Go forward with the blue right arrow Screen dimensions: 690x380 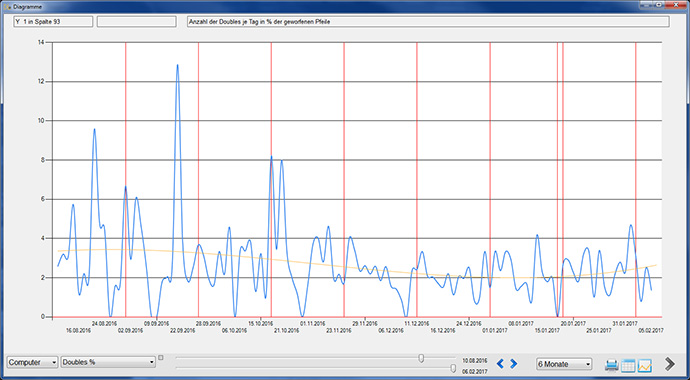point(514,364)
